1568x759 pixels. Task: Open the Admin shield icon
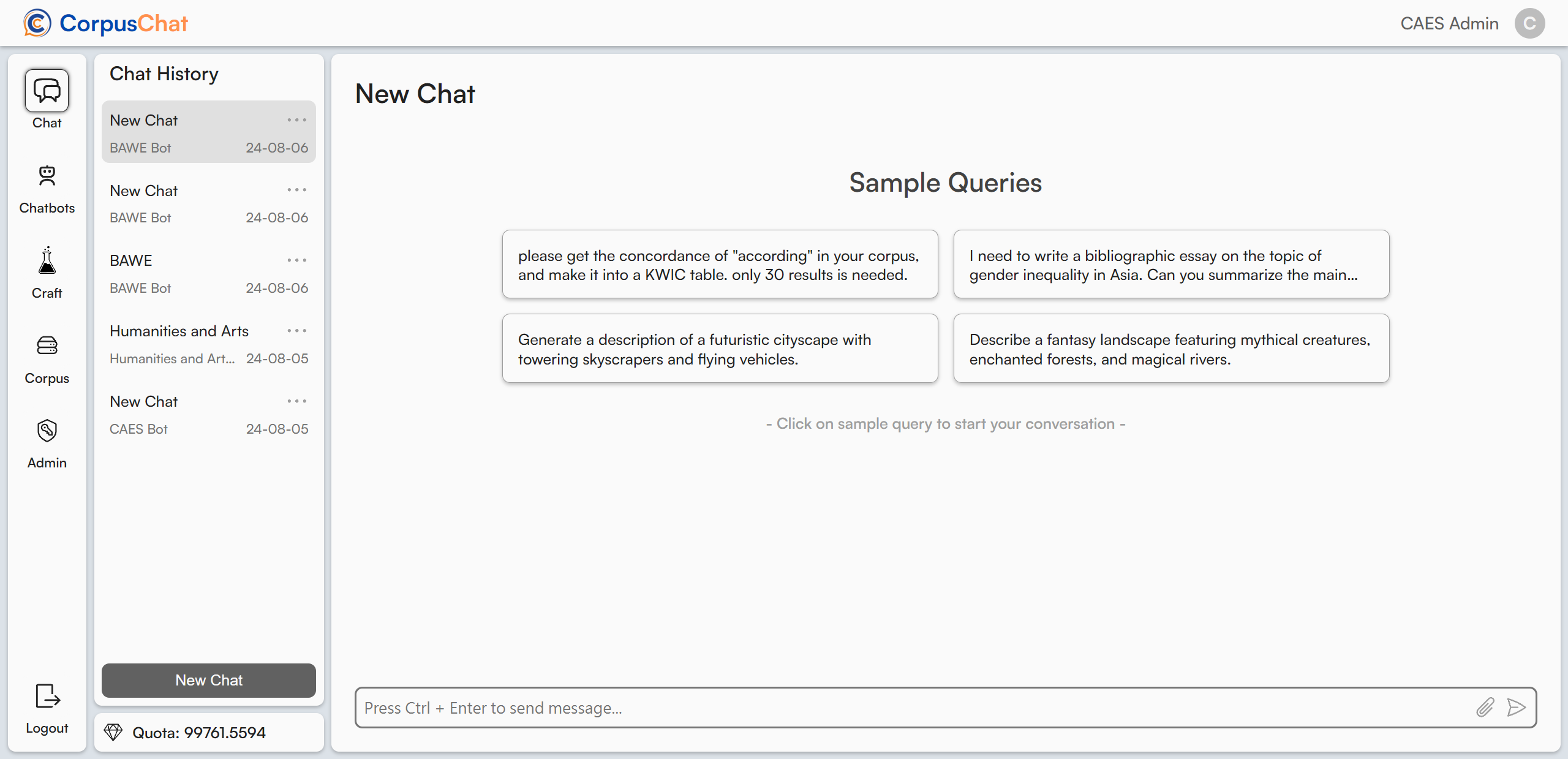pyautogui.click(x=47, y=431)
